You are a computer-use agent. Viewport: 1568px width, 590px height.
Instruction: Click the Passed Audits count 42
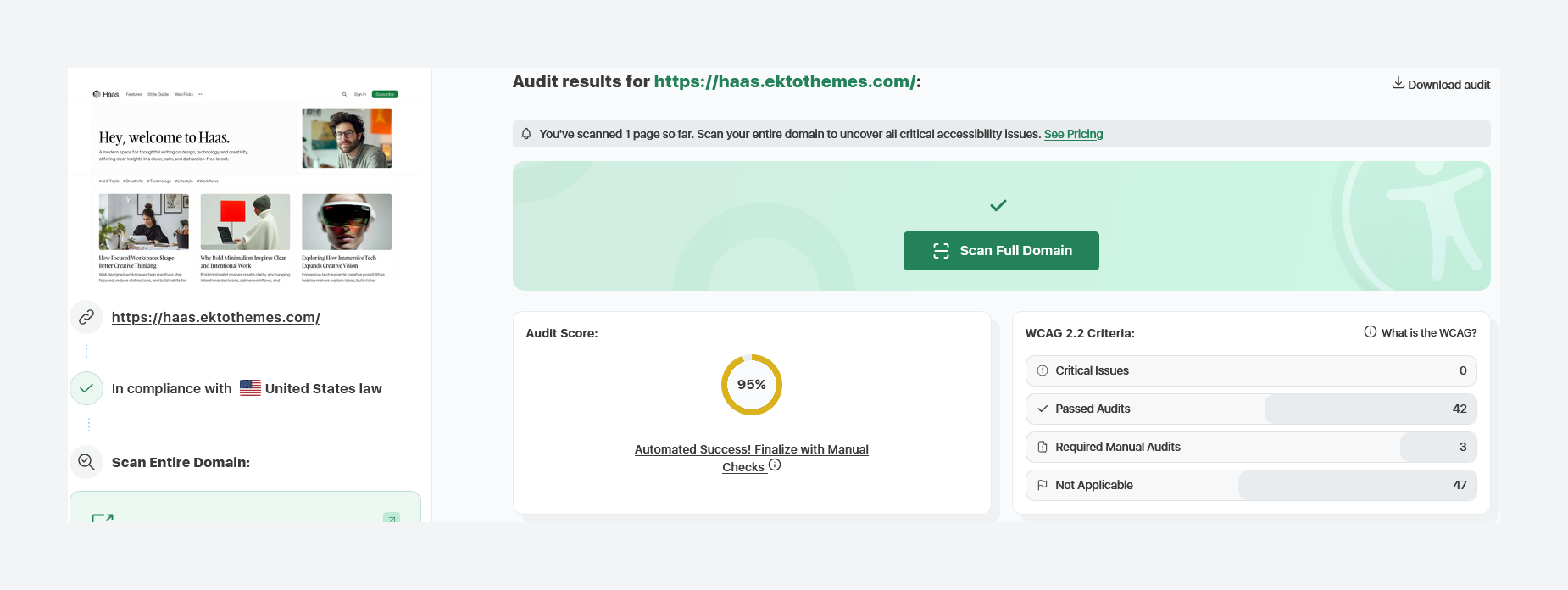1460,409
